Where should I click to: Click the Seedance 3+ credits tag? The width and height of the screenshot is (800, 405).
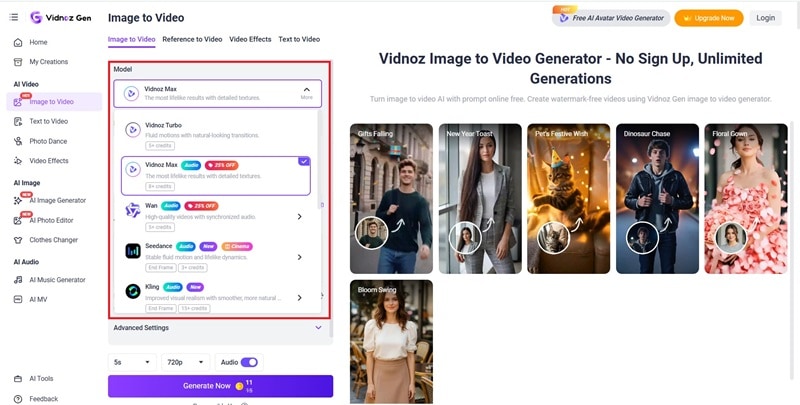coord(192,267)
